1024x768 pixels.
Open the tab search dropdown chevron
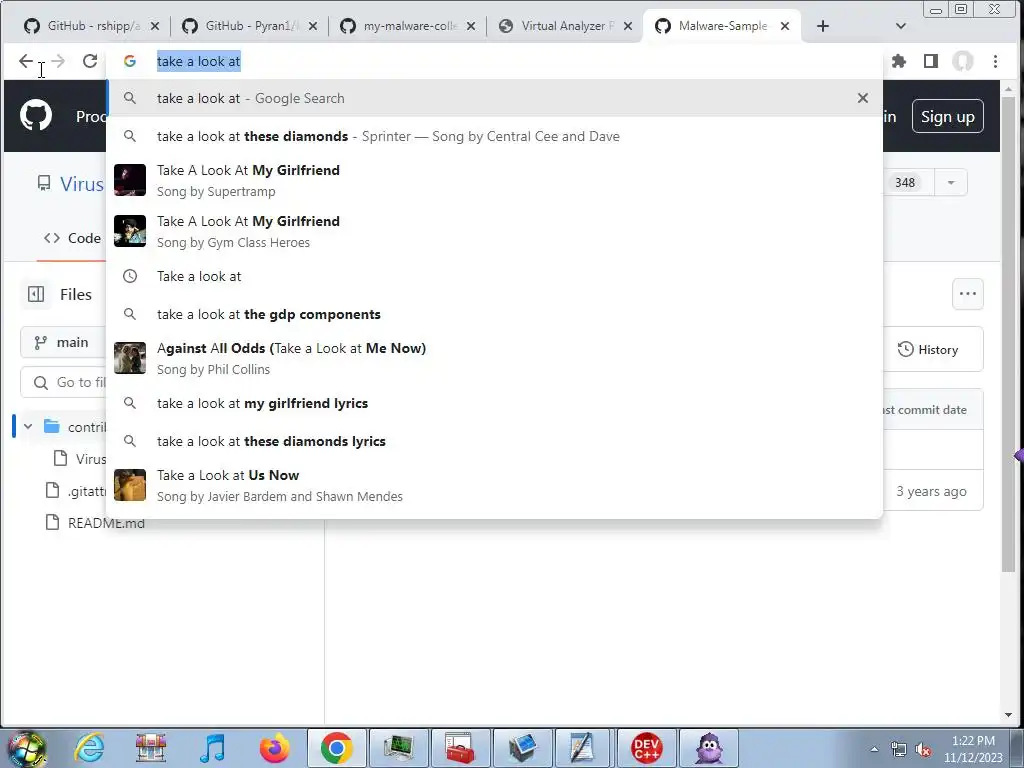click(901, 26)
